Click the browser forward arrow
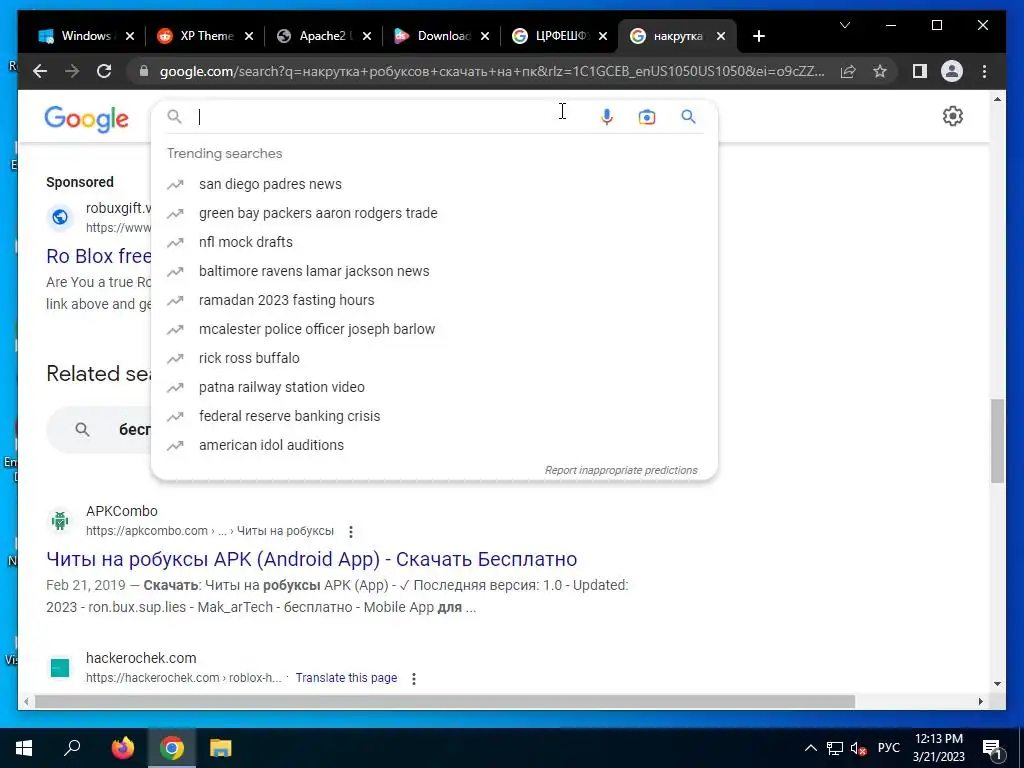 click(x=72, y=71)
